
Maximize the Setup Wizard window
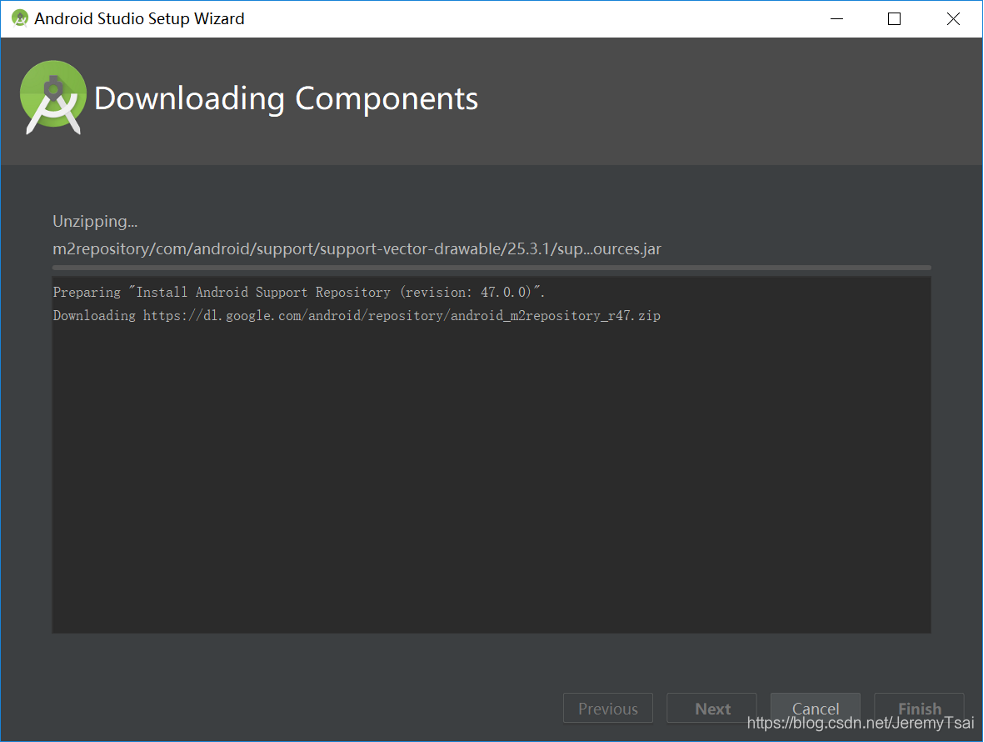tap(894, 19)
